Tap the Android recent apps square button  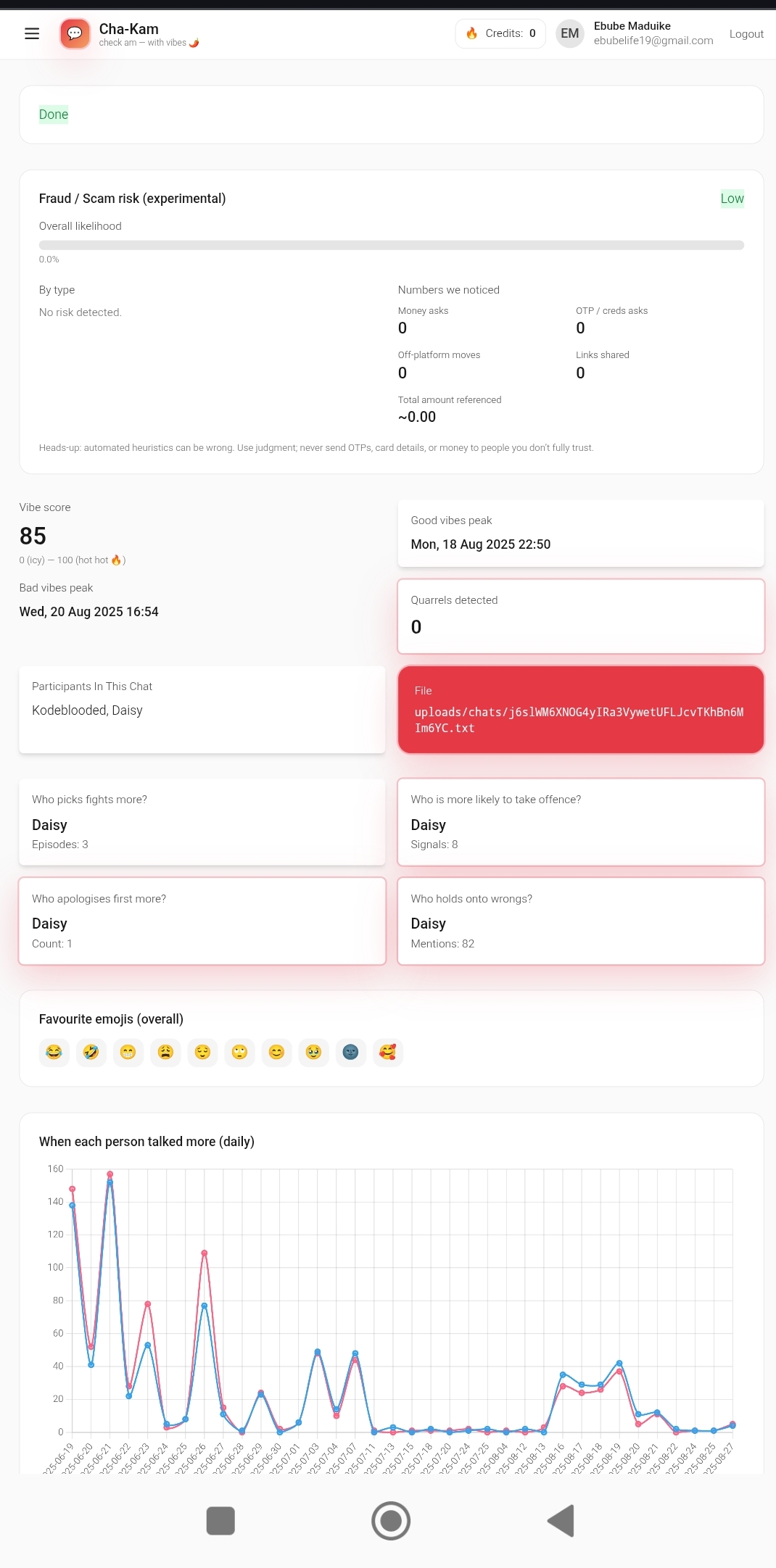pyautogui.click(x=220, y=1520)
